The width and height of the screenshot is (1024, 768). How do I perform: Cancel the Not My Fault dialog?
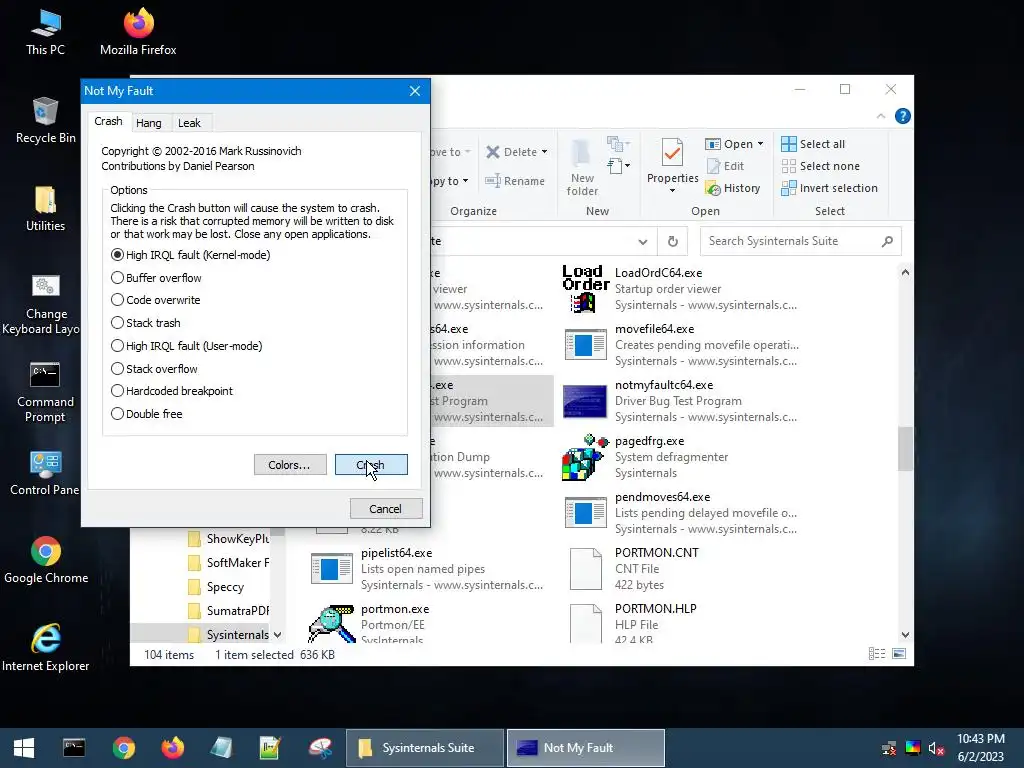tap(385, 509)
